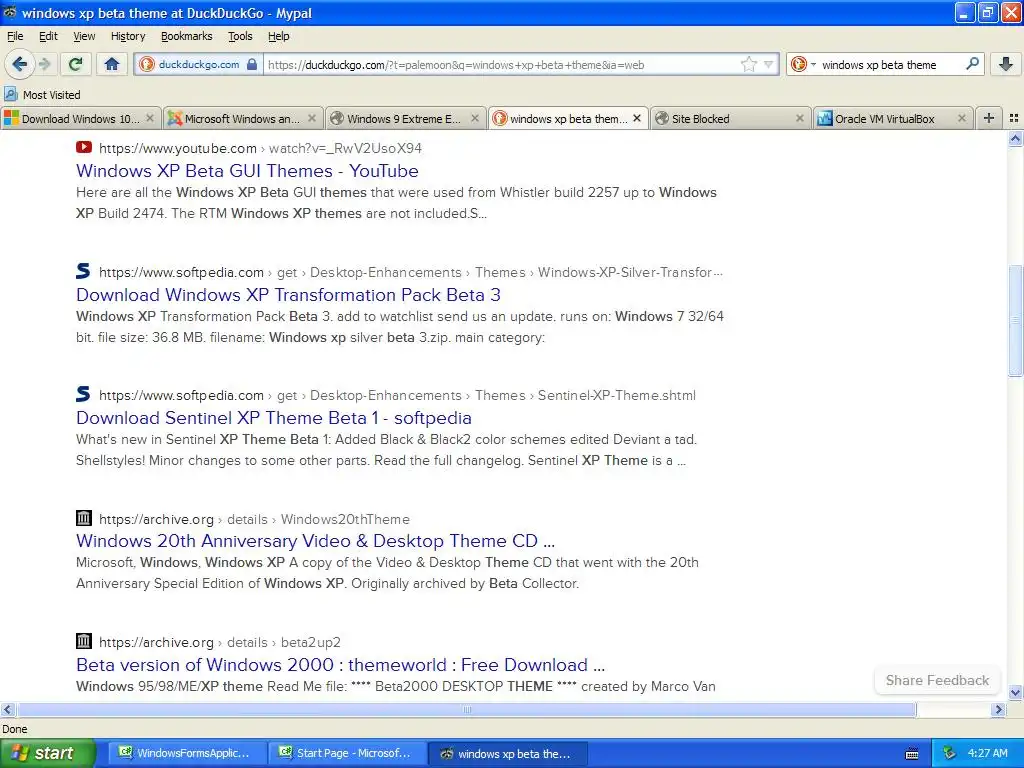This screenshot has height=768, width=1024.
Task: Close the Windows 9 Extreme E... tab
Action: [x=475, y=118]
